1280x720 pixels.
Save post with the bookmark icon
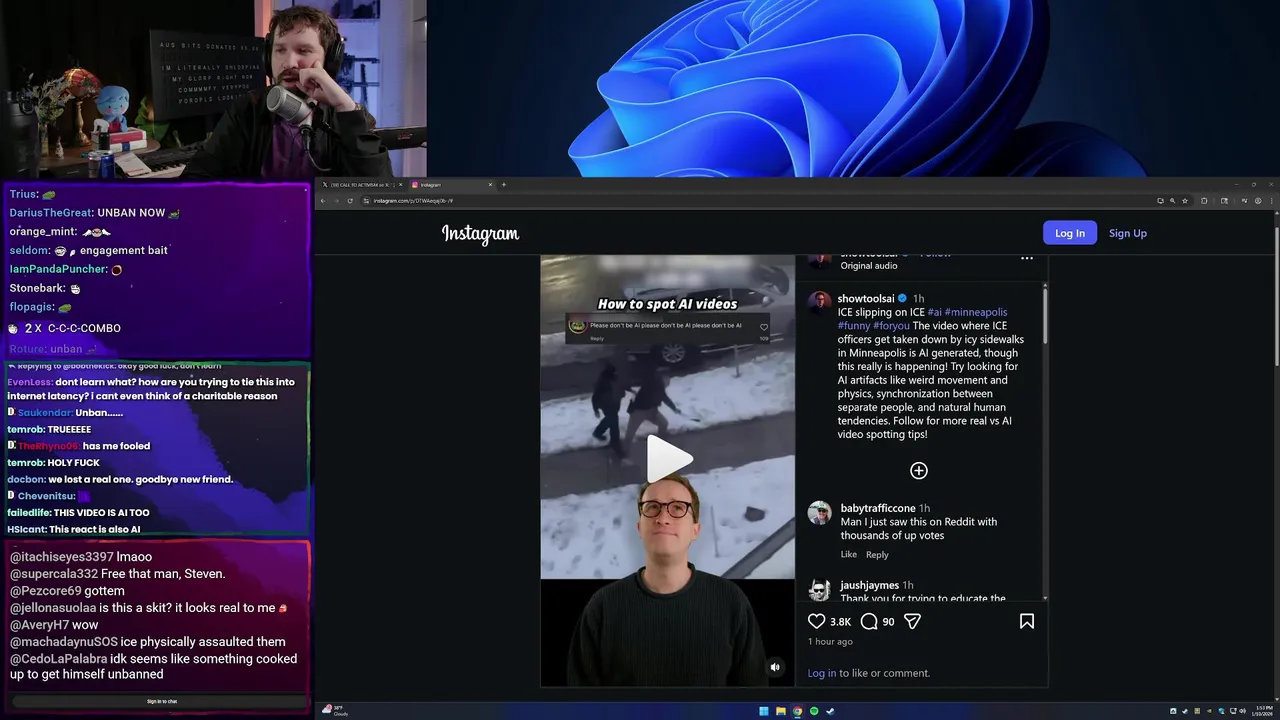[1026, 621]
